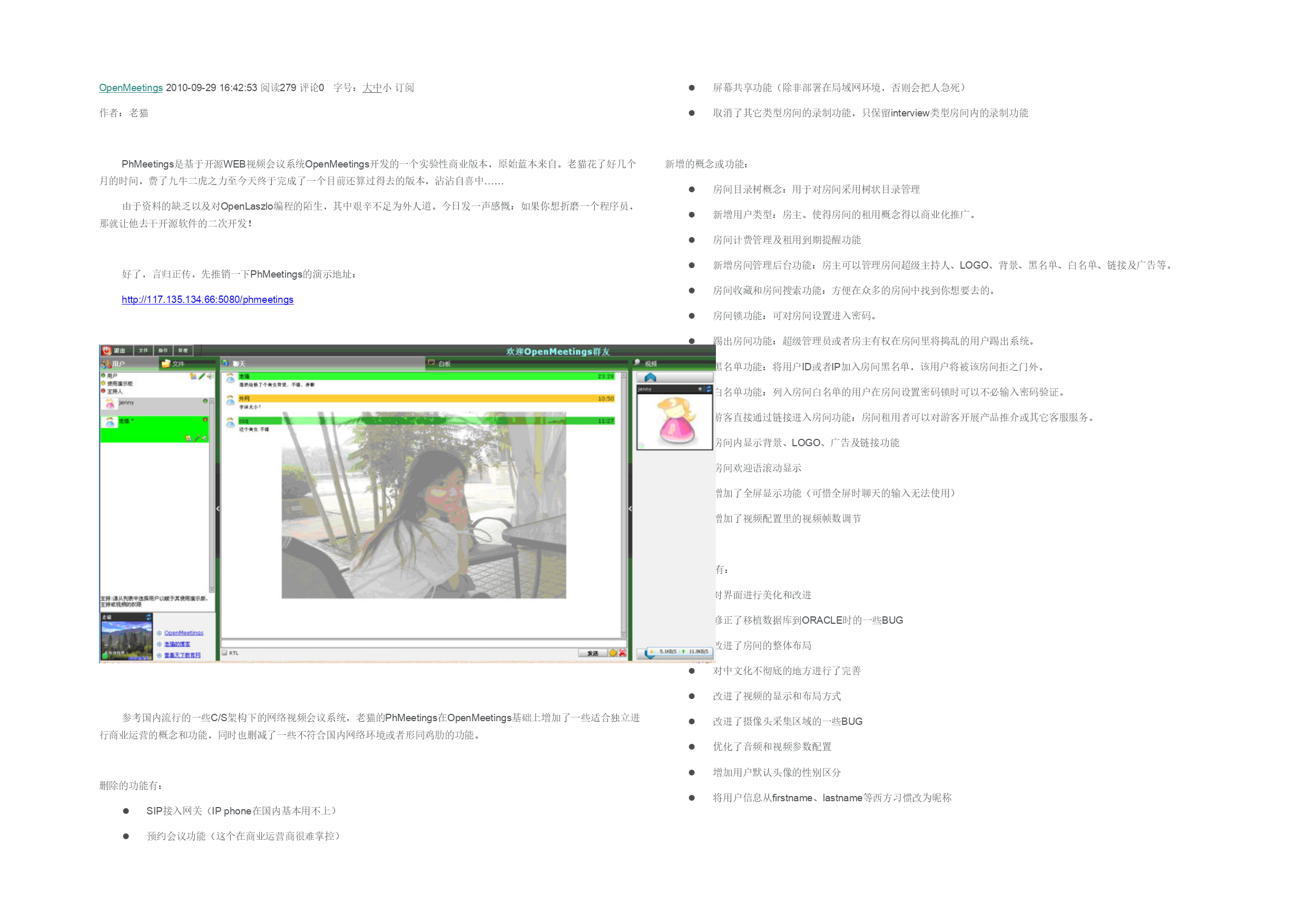1307x924 pixels.
Task: Toggle the RTL checkbox below the chat
Action: coord(224,653)
